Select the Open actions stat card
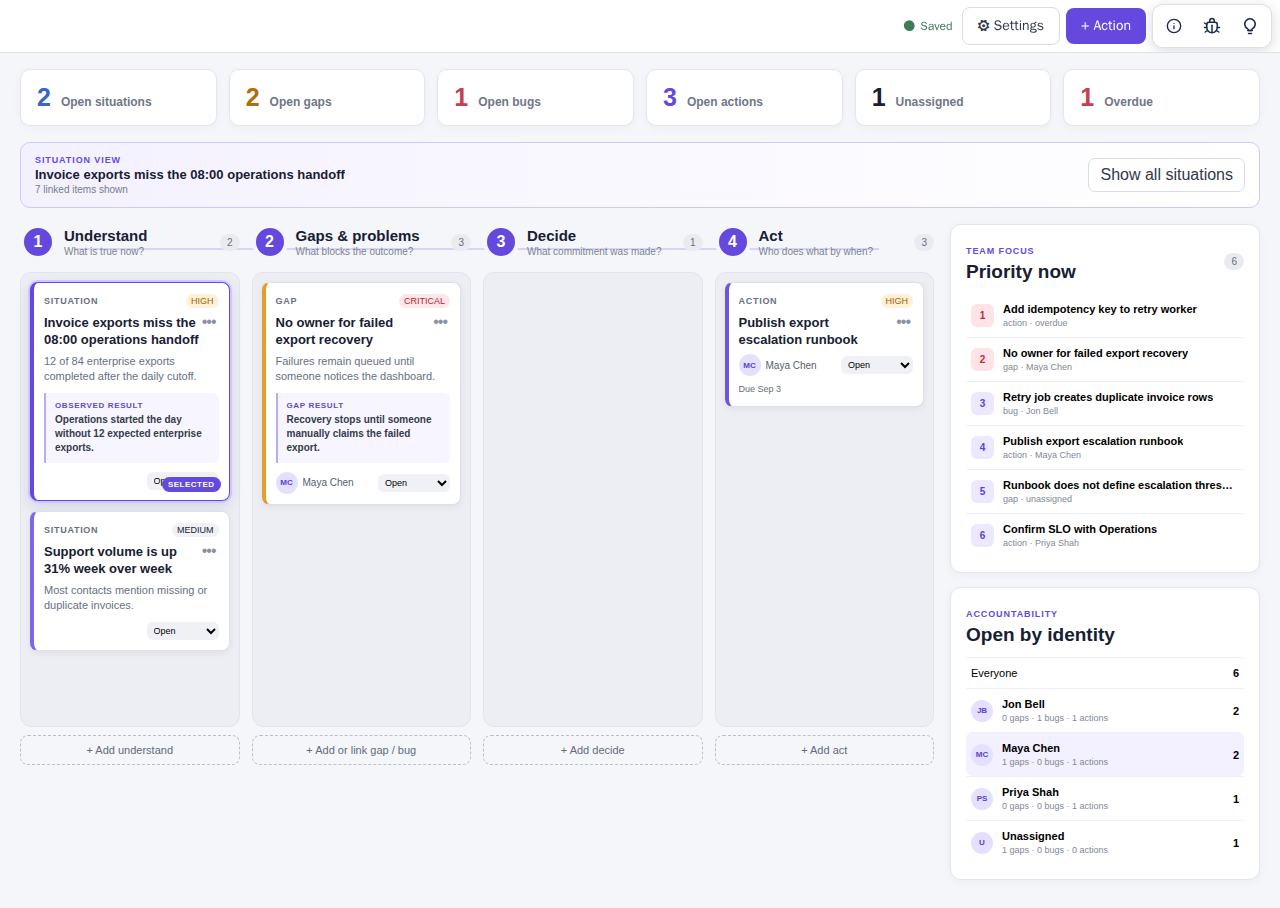The width and height of the screenshot is (1280, 908). [x=744, y=98]
